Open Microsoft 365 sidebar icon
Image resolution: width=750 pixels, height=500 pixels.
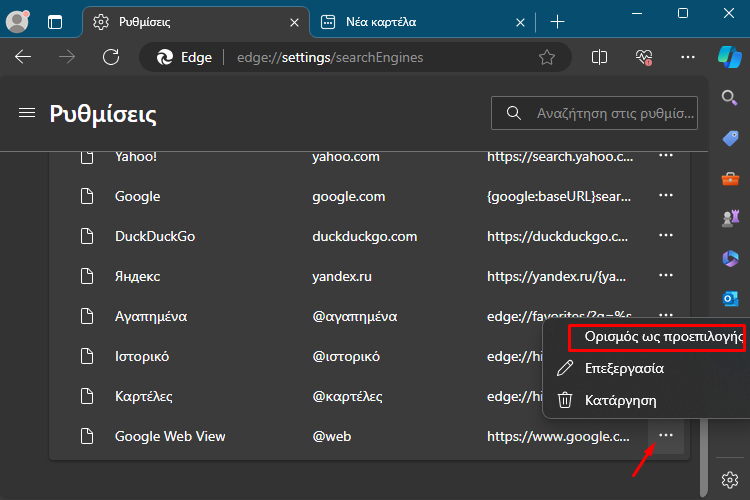[730, 258]
